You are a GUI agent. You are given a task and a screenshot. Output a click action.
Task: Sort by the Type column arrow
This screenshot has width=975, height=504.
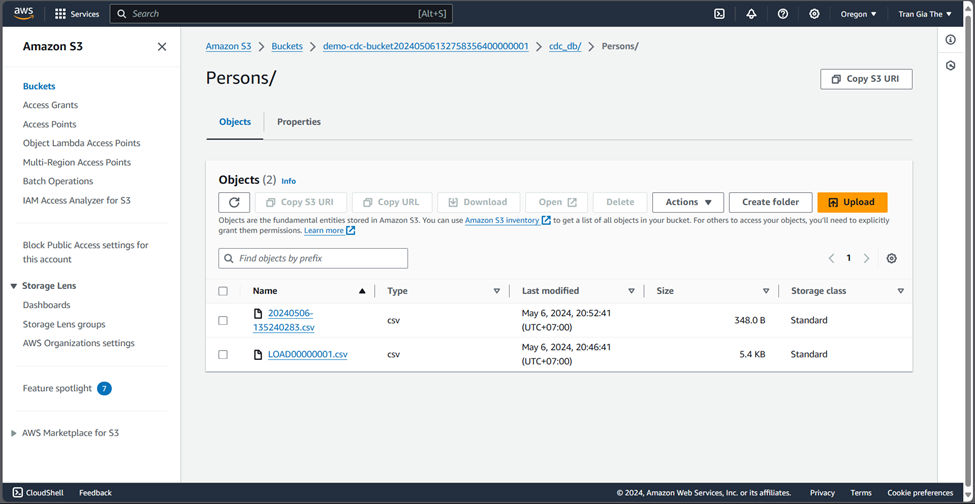(x=497, y=291)
